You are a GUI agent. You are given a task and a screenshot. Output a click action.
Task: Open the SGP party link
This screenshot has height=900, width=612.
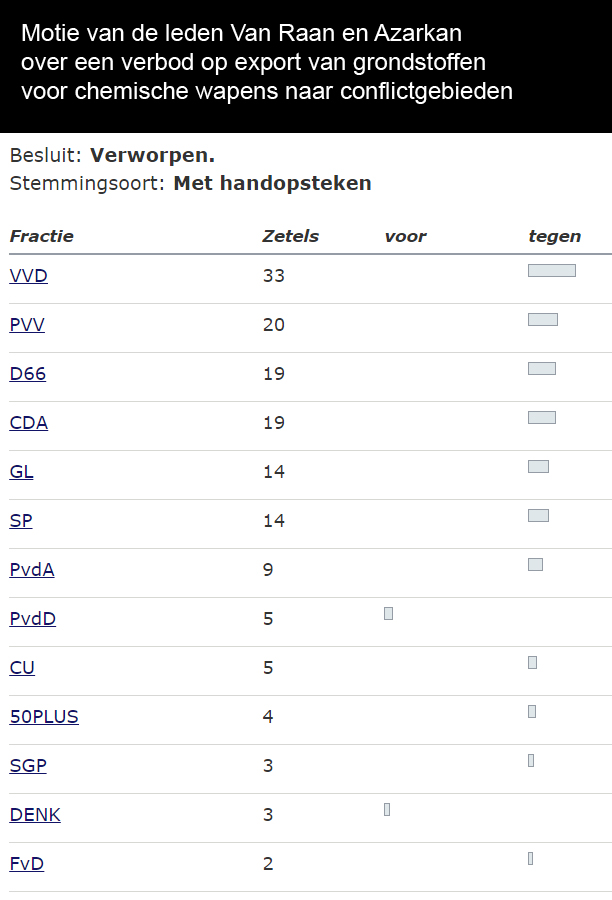(x=28, y=766)
